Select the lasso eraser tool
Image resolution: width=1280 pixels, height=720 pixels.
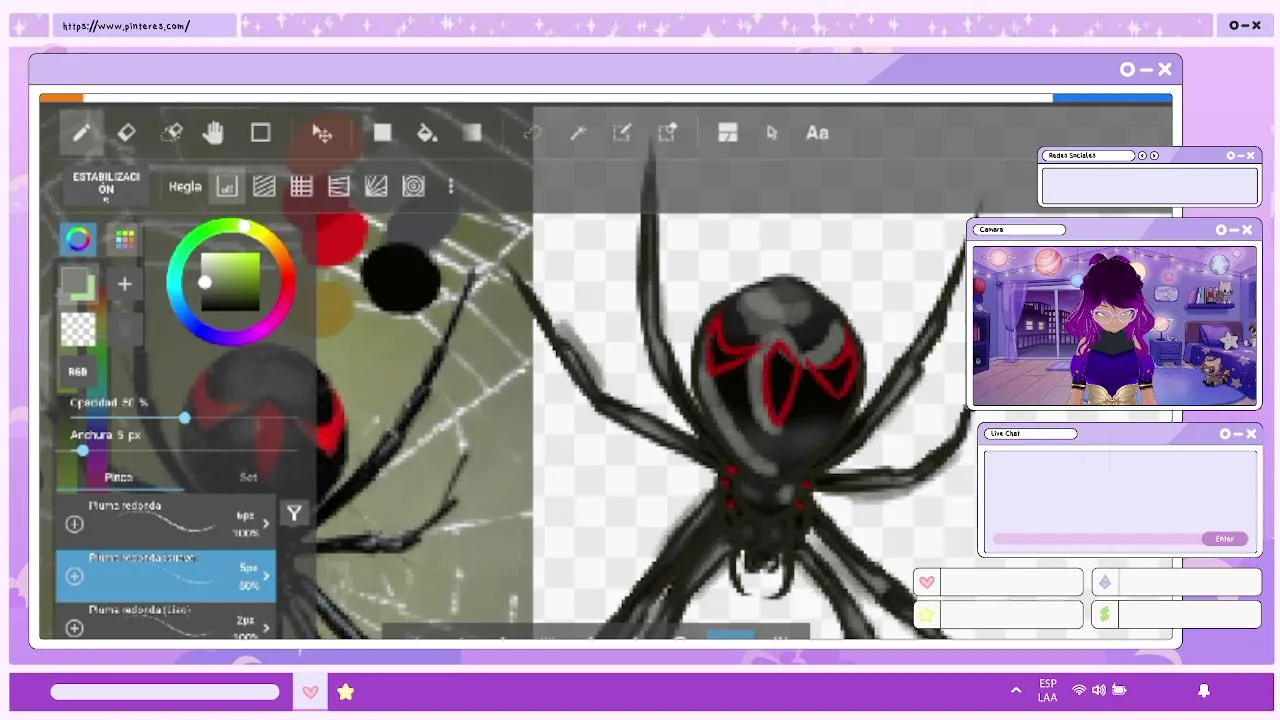[171, 133]
